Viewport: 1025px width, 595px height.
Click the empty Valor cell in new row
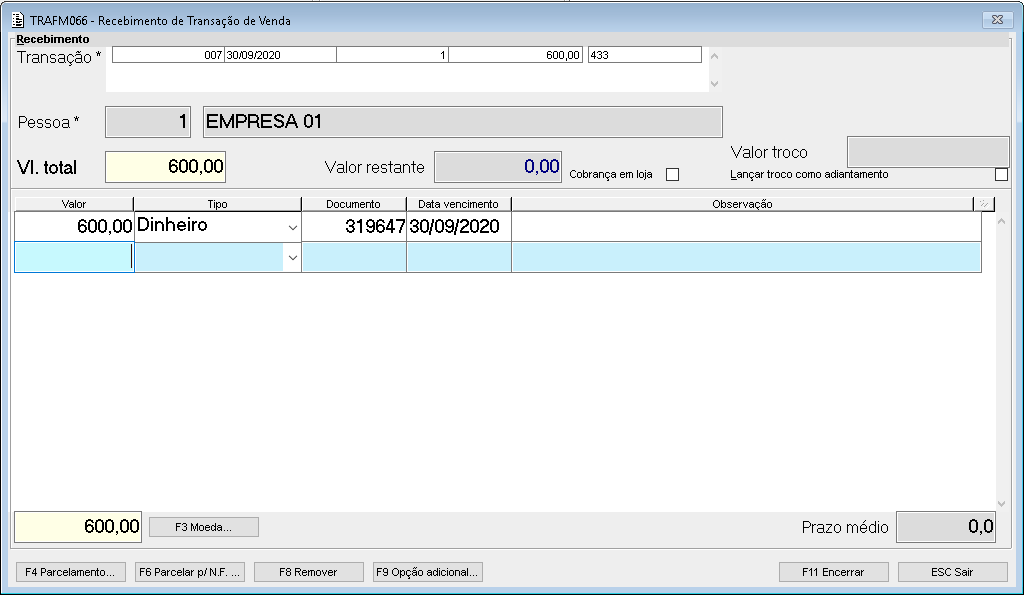point(74,258)
